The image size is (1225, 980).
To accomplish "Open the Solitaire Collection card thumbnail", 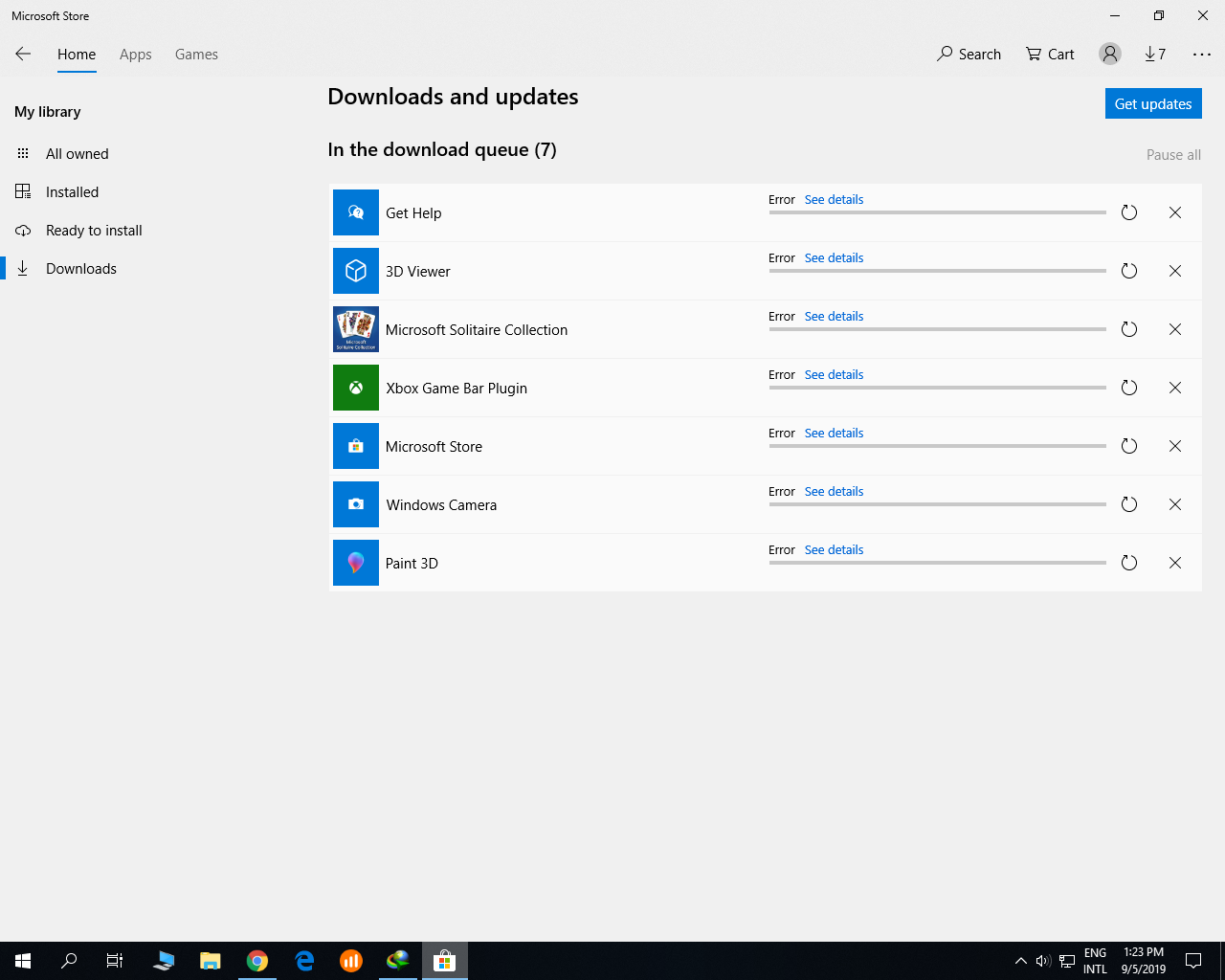I will pos(356,329).
